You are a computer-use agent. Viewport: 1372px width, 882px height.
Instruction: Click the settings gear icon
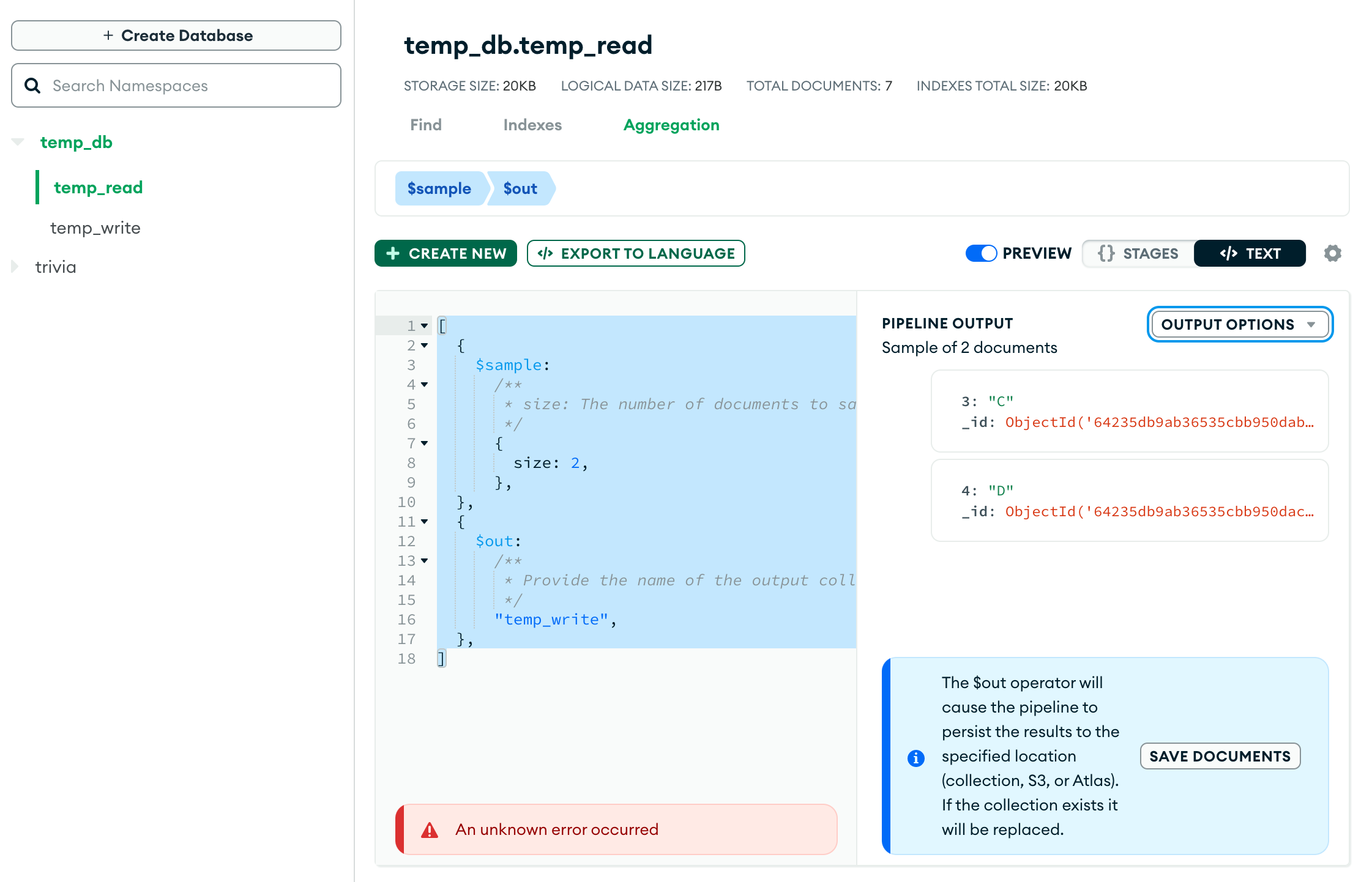(1332, 253)
